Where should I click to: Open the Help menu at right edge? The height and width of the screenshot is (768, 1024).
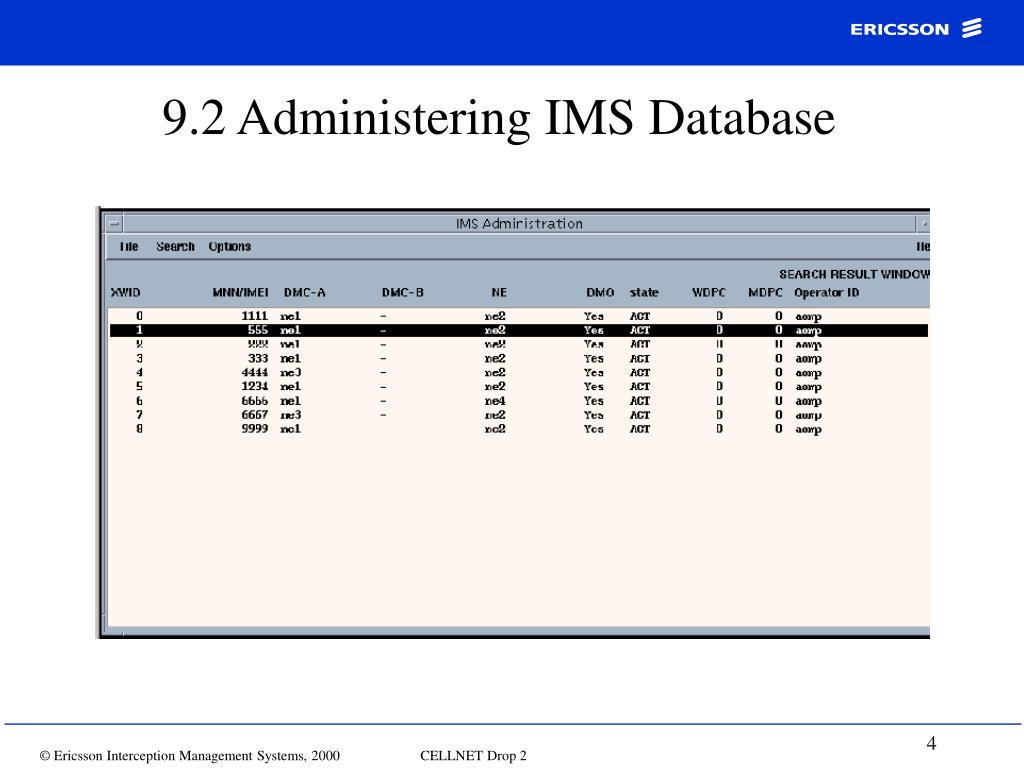pos(923,246)
